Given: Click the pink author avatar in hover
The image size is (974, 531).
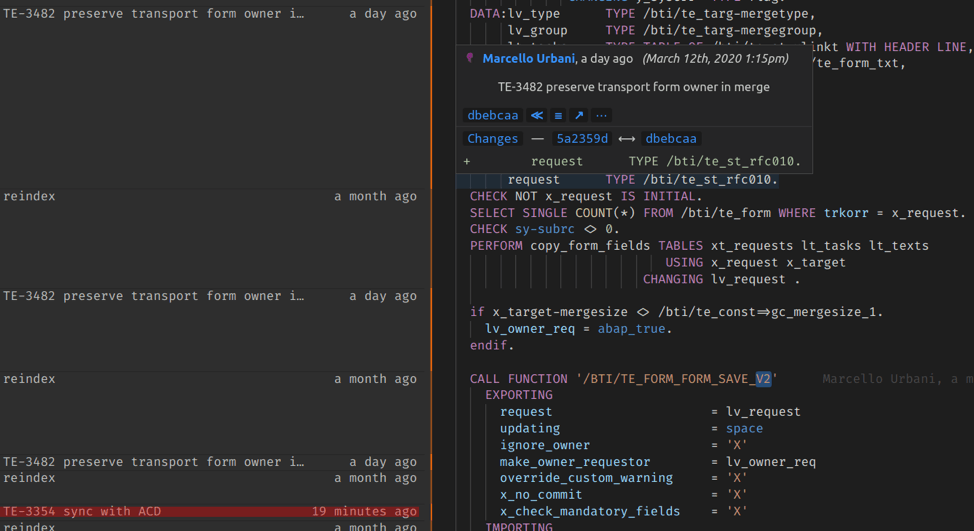Looking at the screenshot, I should coord(470,58).
